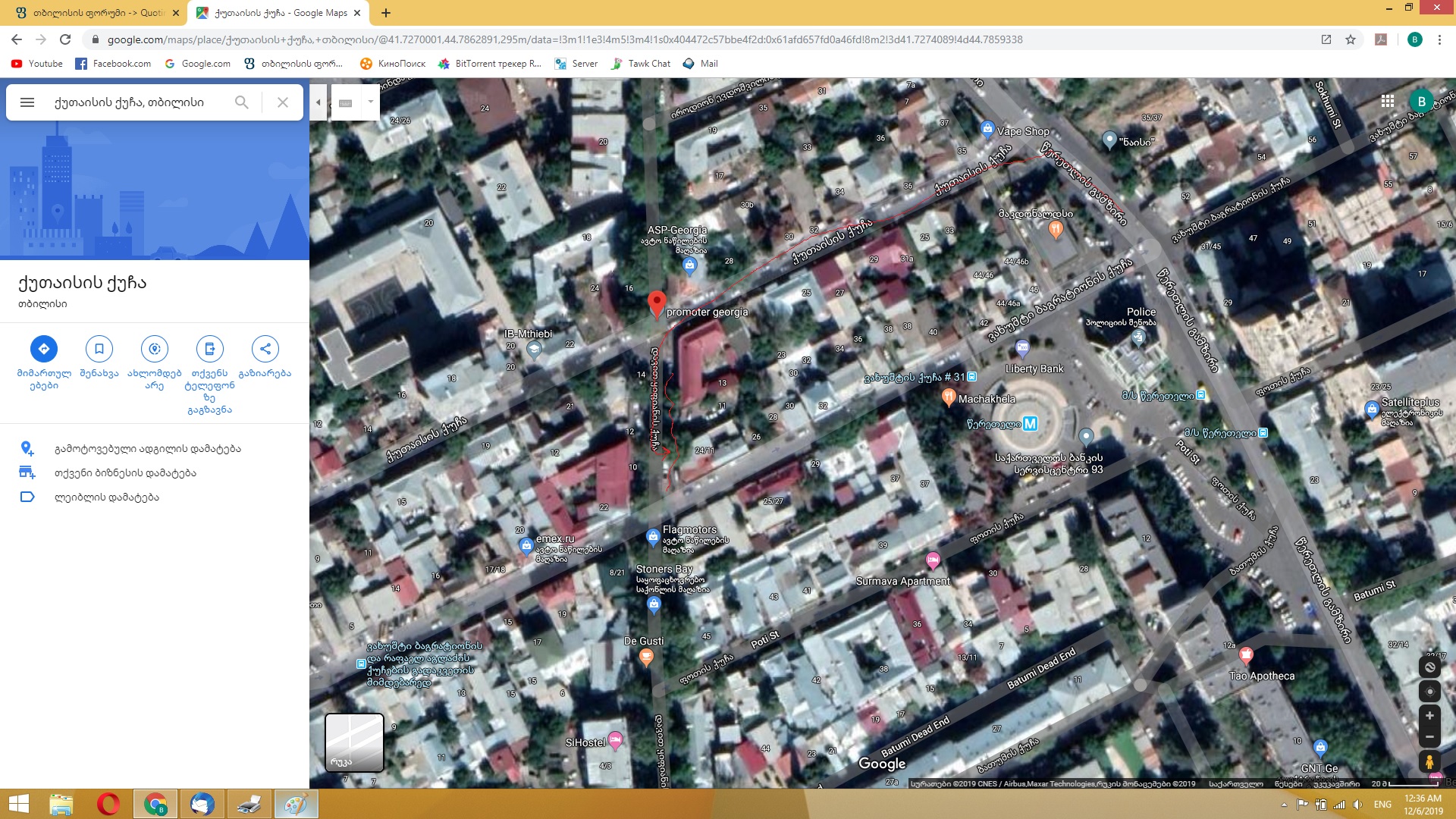This screenshot has height=819, width=1456.
Task: Open the hamburger menu in Maps search box
Action: [27, 102]
